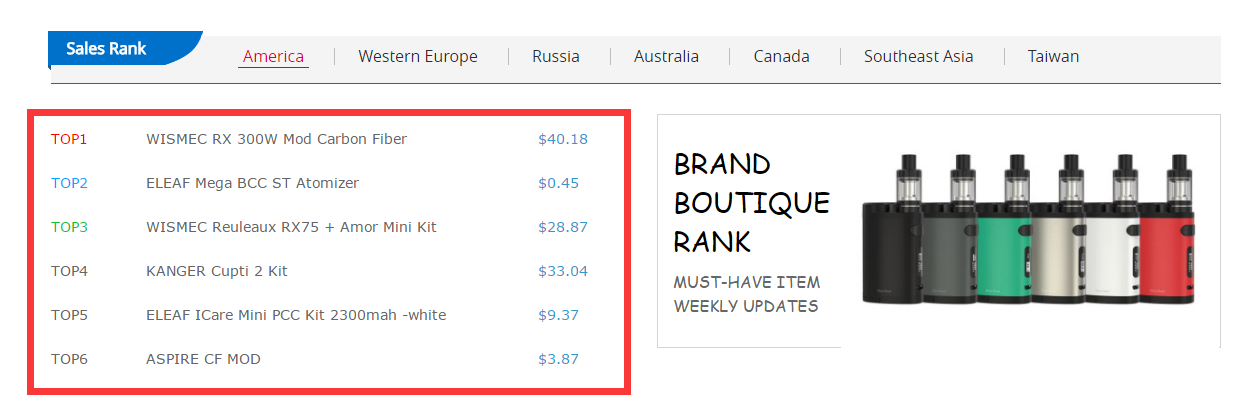Select the America region tab

click(273, 57)
